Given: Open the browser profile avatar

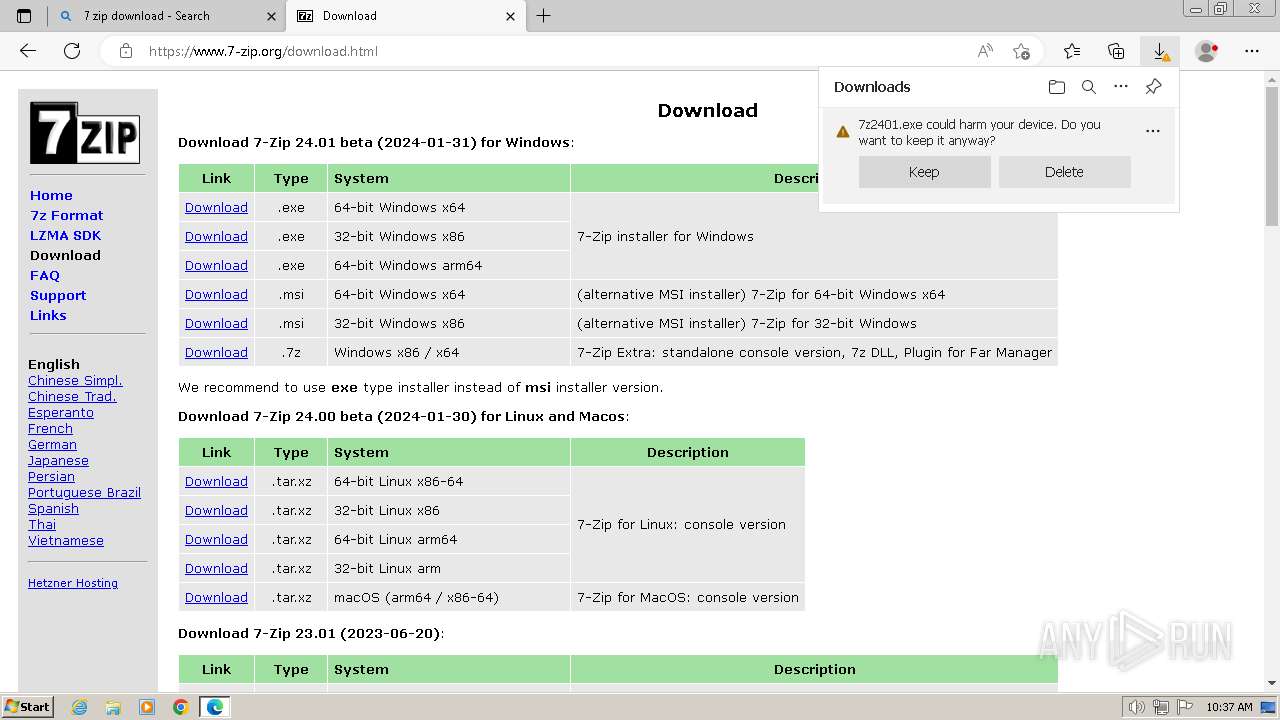Looking at the screenshot, I should (1207, 51).
